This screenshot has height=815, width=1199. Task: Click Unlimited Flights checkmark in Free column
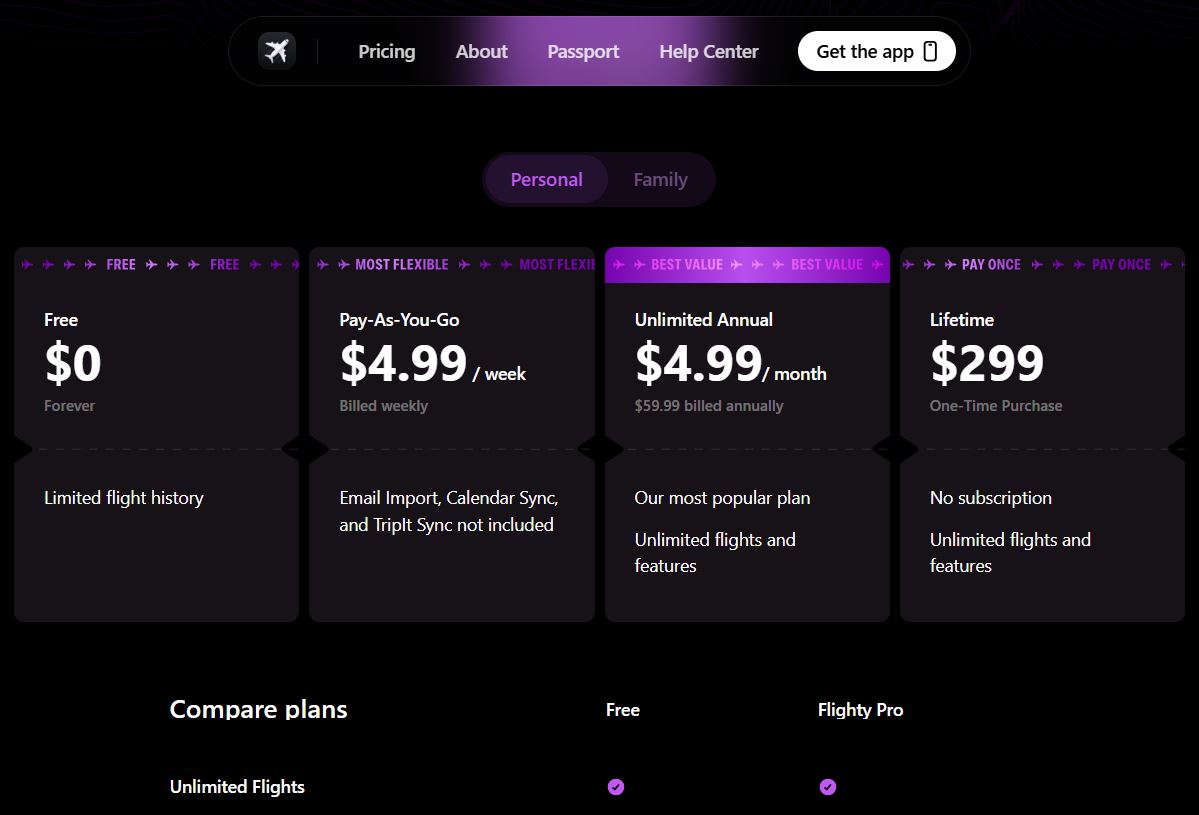616,787
